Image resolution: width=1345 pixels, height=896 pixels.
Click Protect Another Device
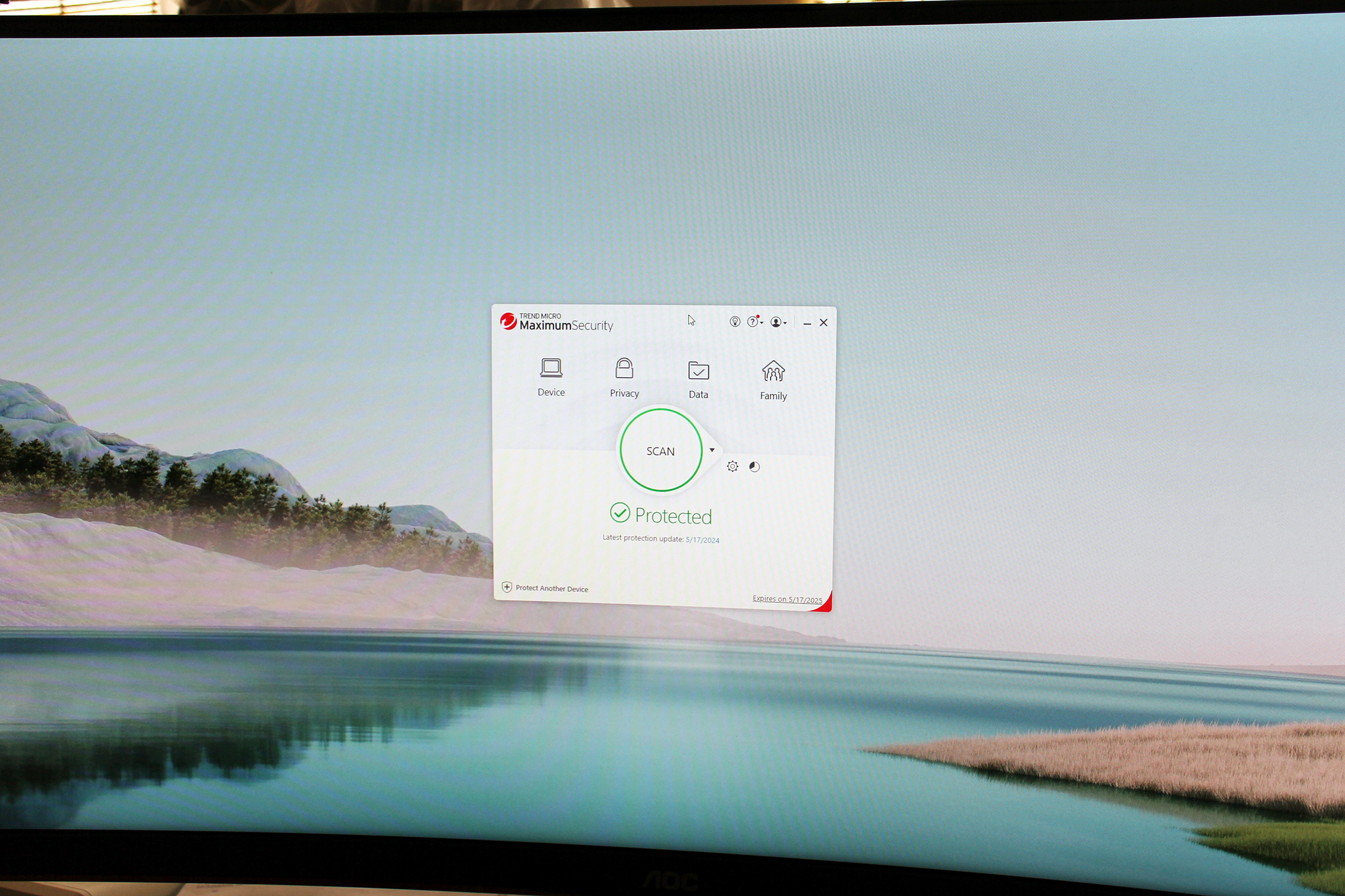tap(551, 588)
